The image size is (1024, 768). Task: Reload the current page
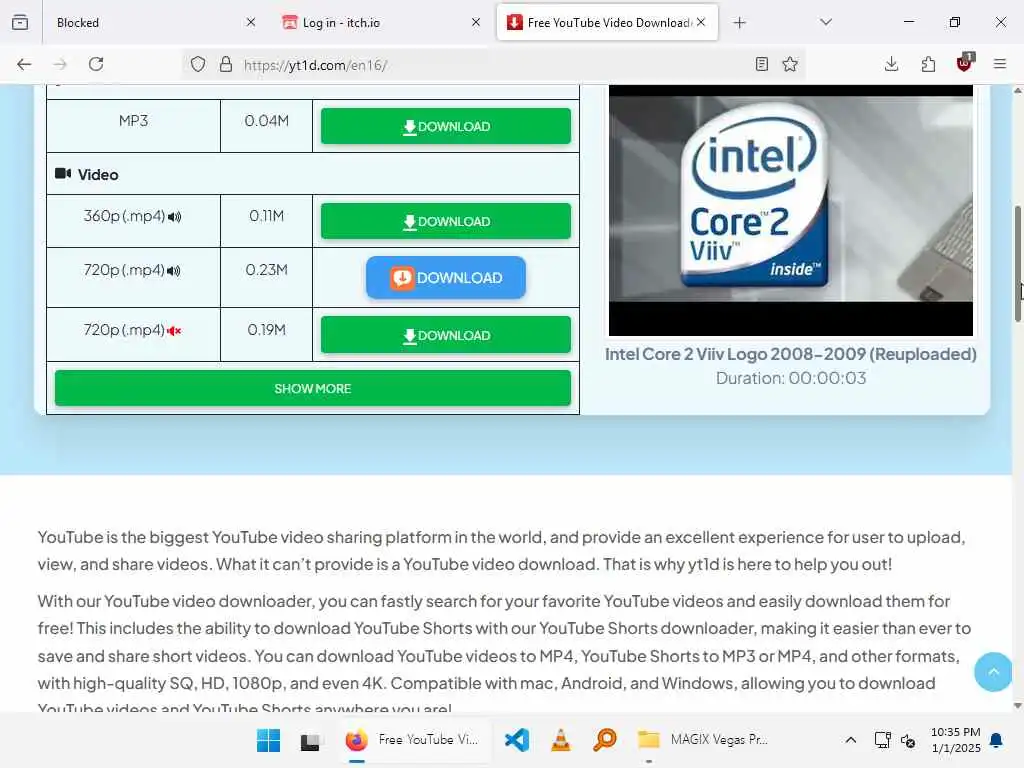point(96,64)
